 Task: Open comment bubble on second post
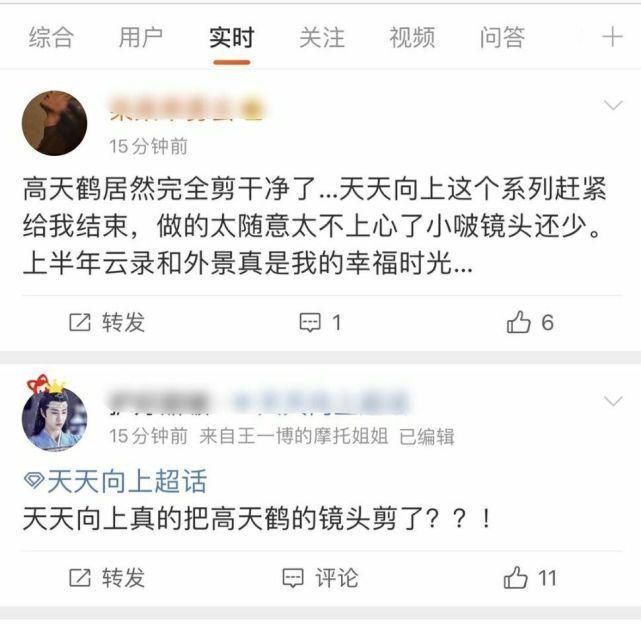(293, 578)
